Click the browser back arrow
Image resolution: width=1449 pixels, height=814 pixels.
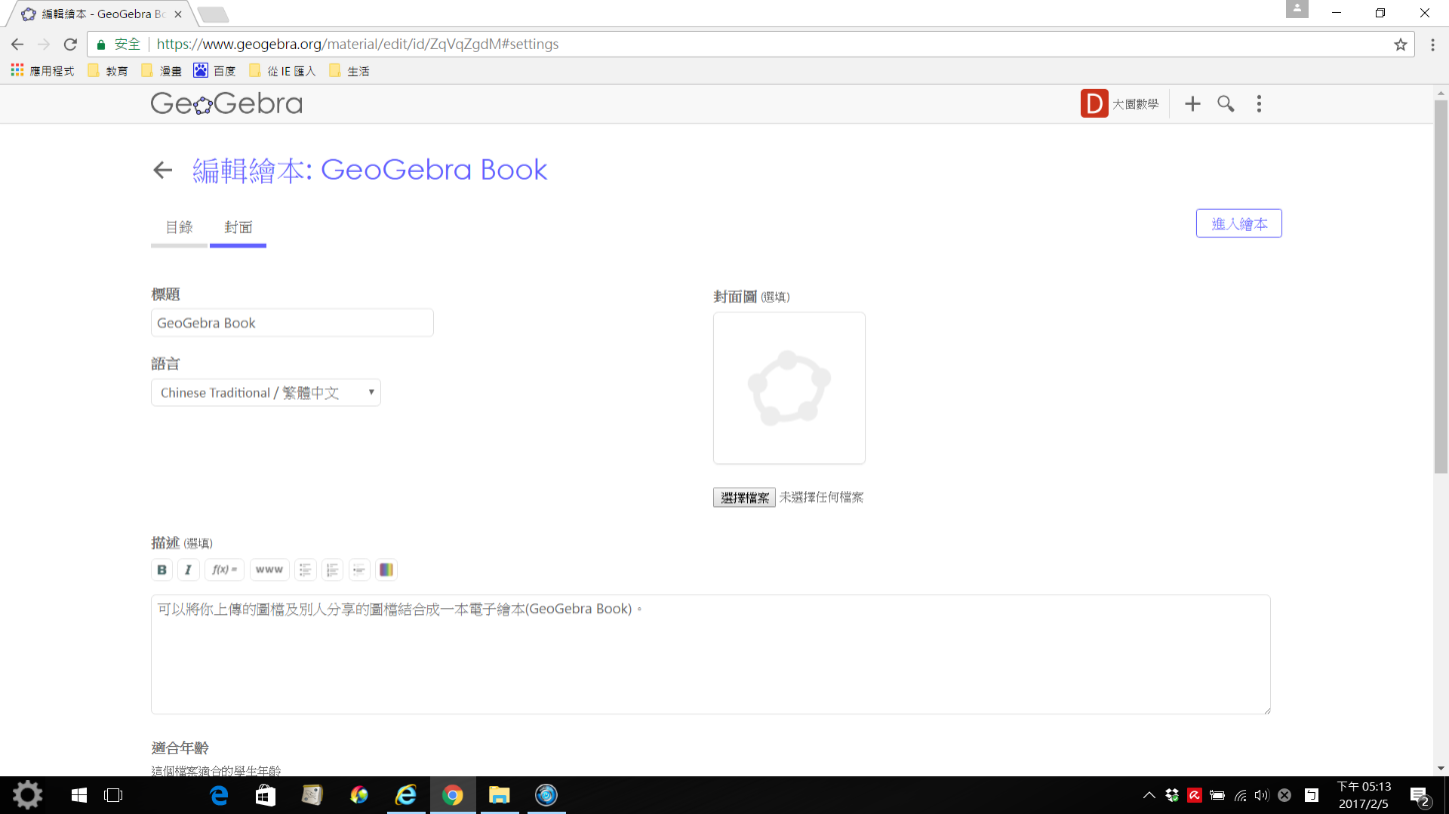pos(17,44)
